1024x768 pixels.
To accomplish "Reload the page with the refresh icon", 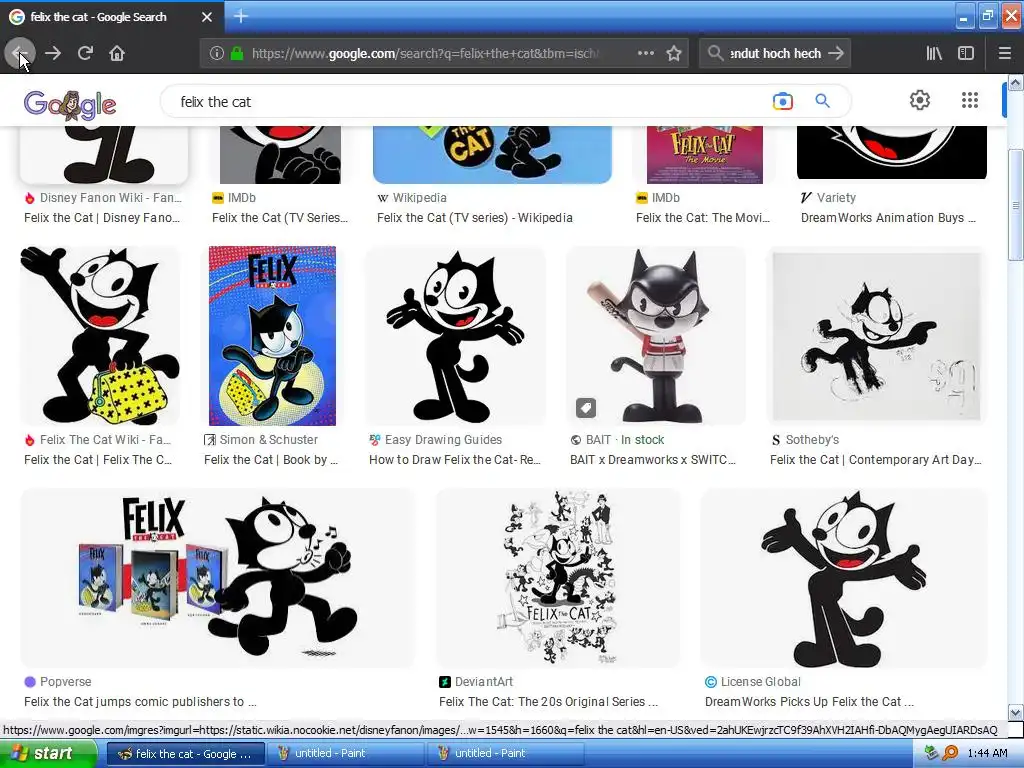I will pyautogui.click(x=85, y=54).
